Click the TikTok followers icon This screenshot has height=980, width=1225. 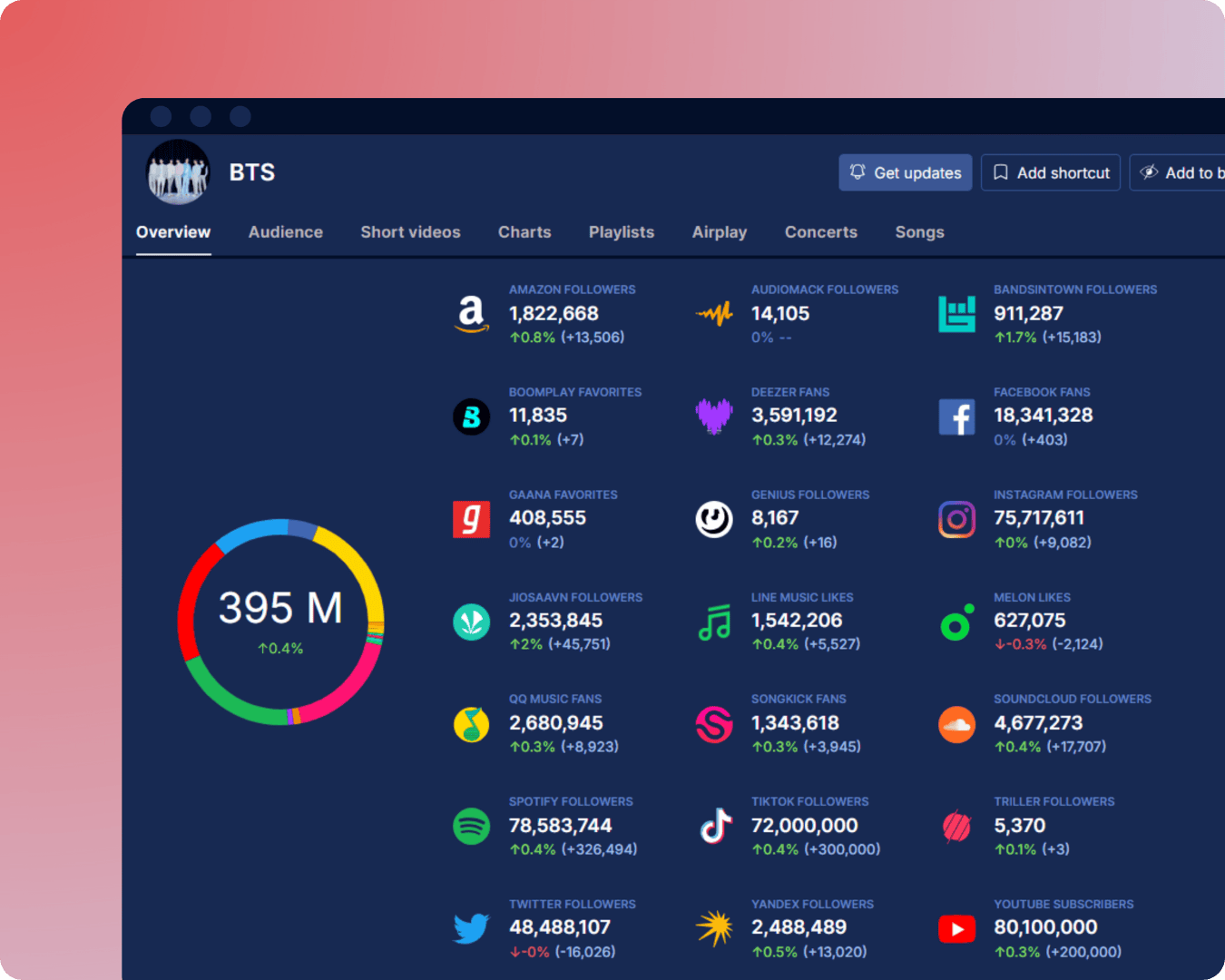coord(714,827)
